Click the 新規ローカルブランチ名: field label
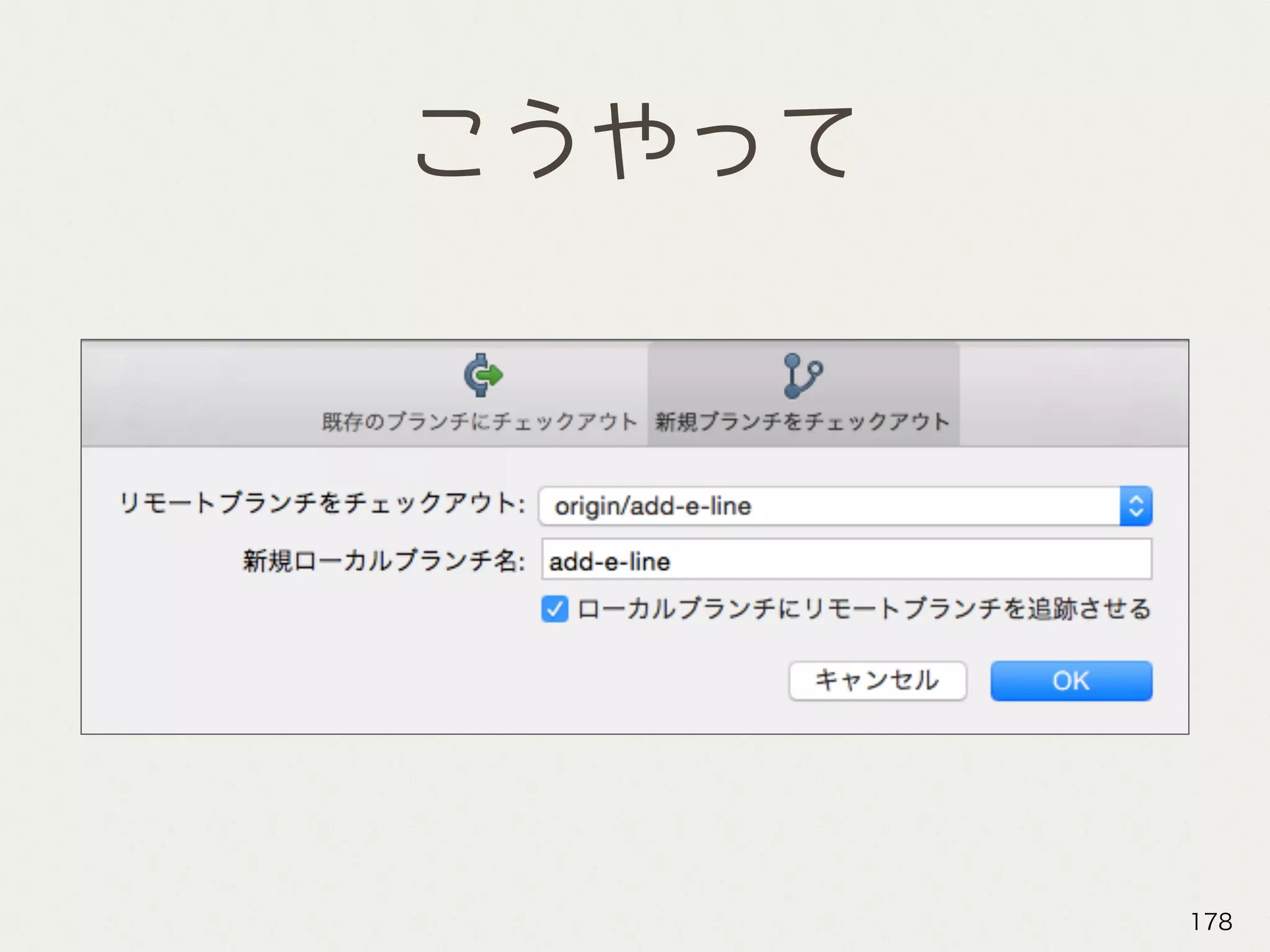The width and height of the screenshot is (1270, 952). click(x=384, y=561)
